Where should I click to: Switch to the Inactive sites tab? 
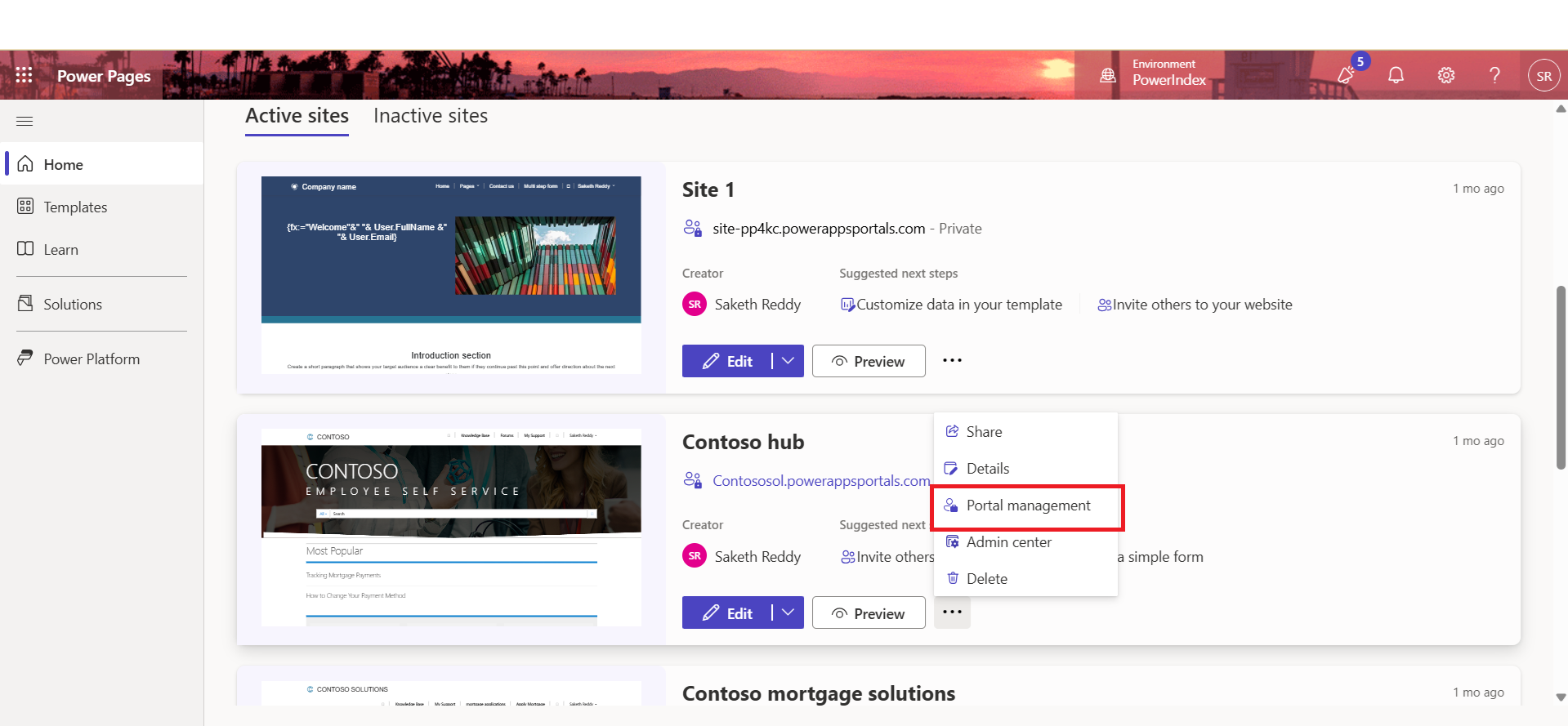coord(430,116)
